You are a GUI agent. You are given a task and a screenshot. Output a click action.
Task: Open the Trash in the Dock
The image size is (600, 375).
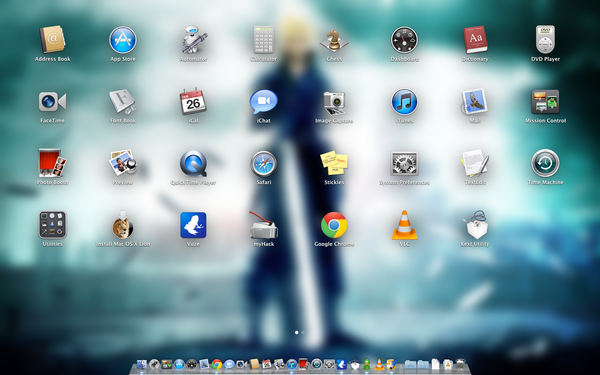tap(460, 364)
